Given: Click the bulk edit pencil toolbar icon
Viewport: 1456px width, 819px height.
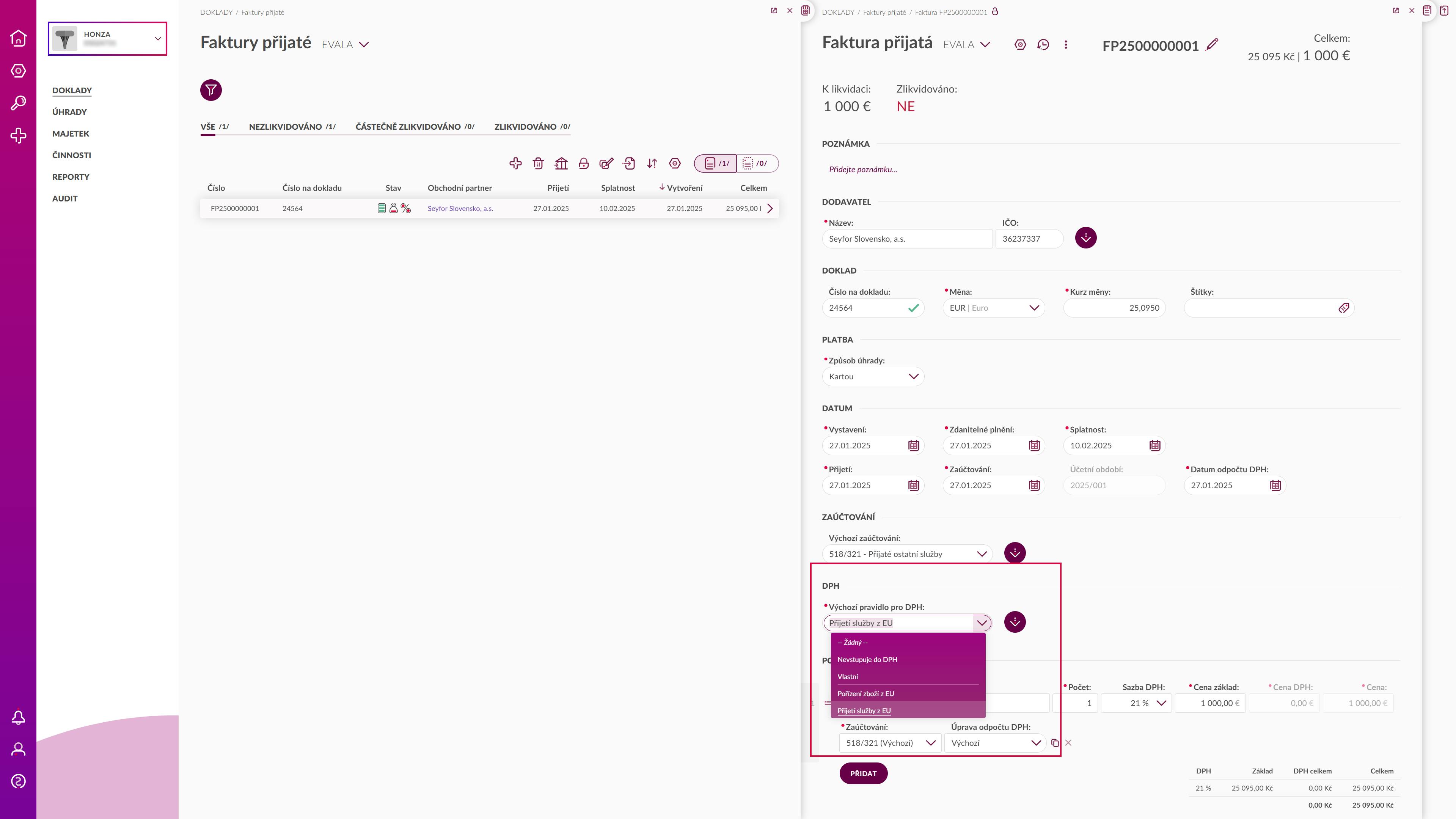Looking at the screenshot, I should (606, 163).
